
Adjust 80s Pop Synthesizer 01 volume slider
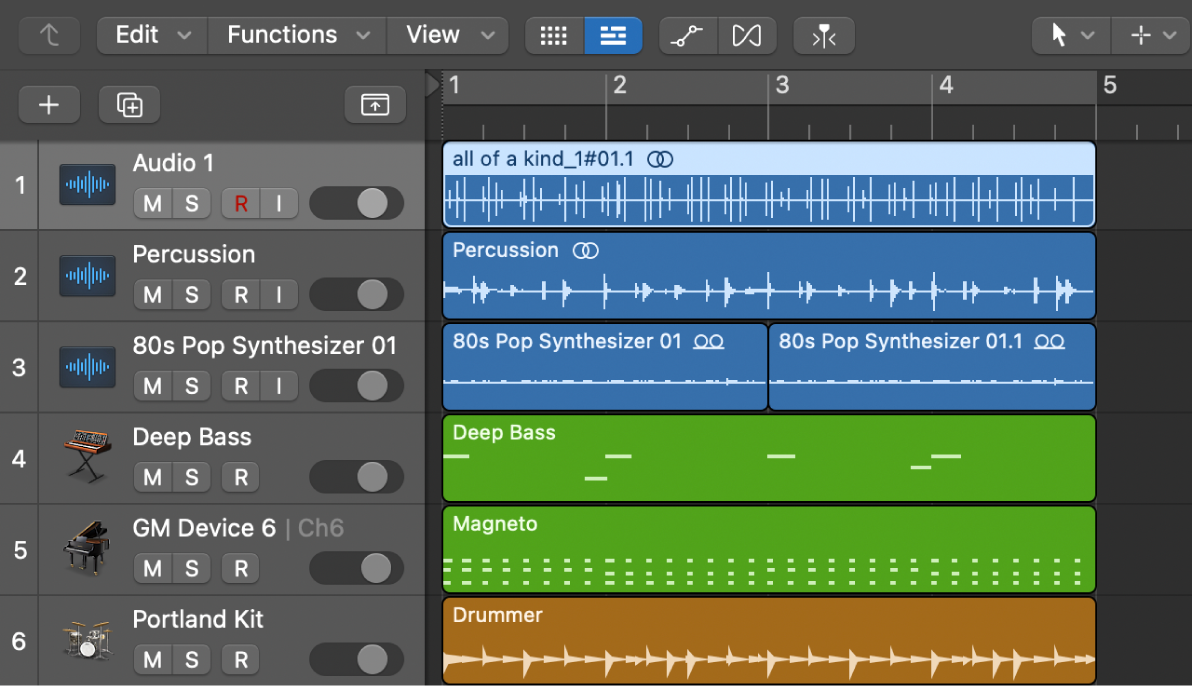[x=357, y=386]
